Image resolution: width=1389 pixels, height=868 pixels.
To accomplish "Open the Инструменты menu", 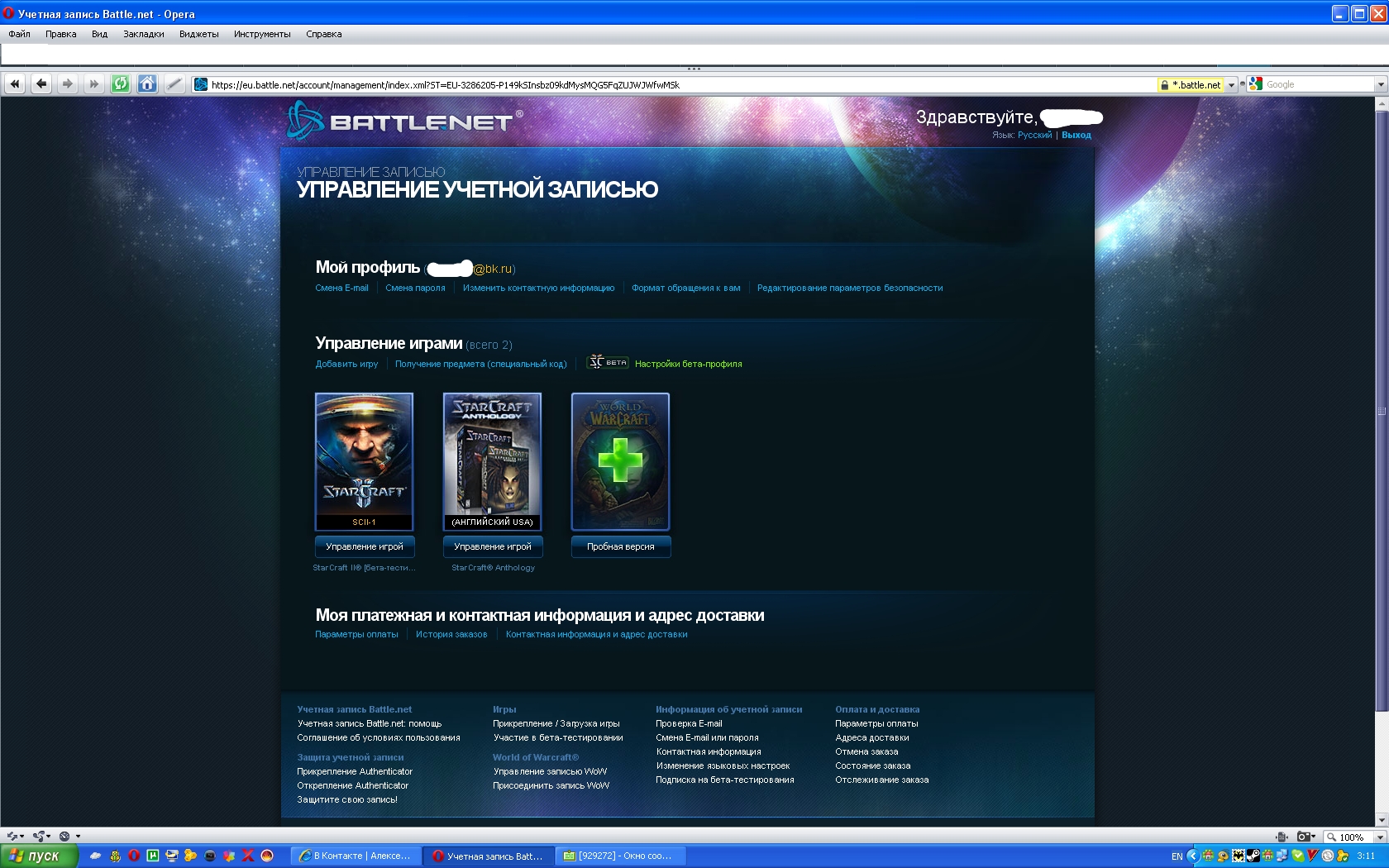I will click(262, 34).
